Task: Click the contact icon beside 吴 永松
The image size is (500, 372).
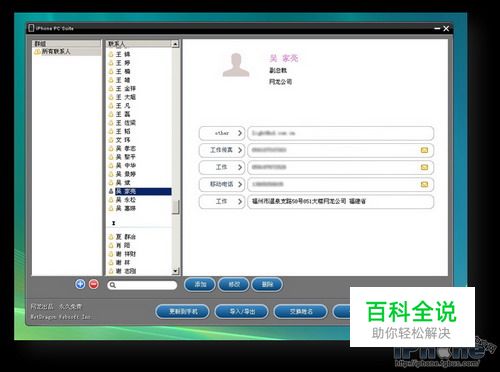Action: pos(111,200)
